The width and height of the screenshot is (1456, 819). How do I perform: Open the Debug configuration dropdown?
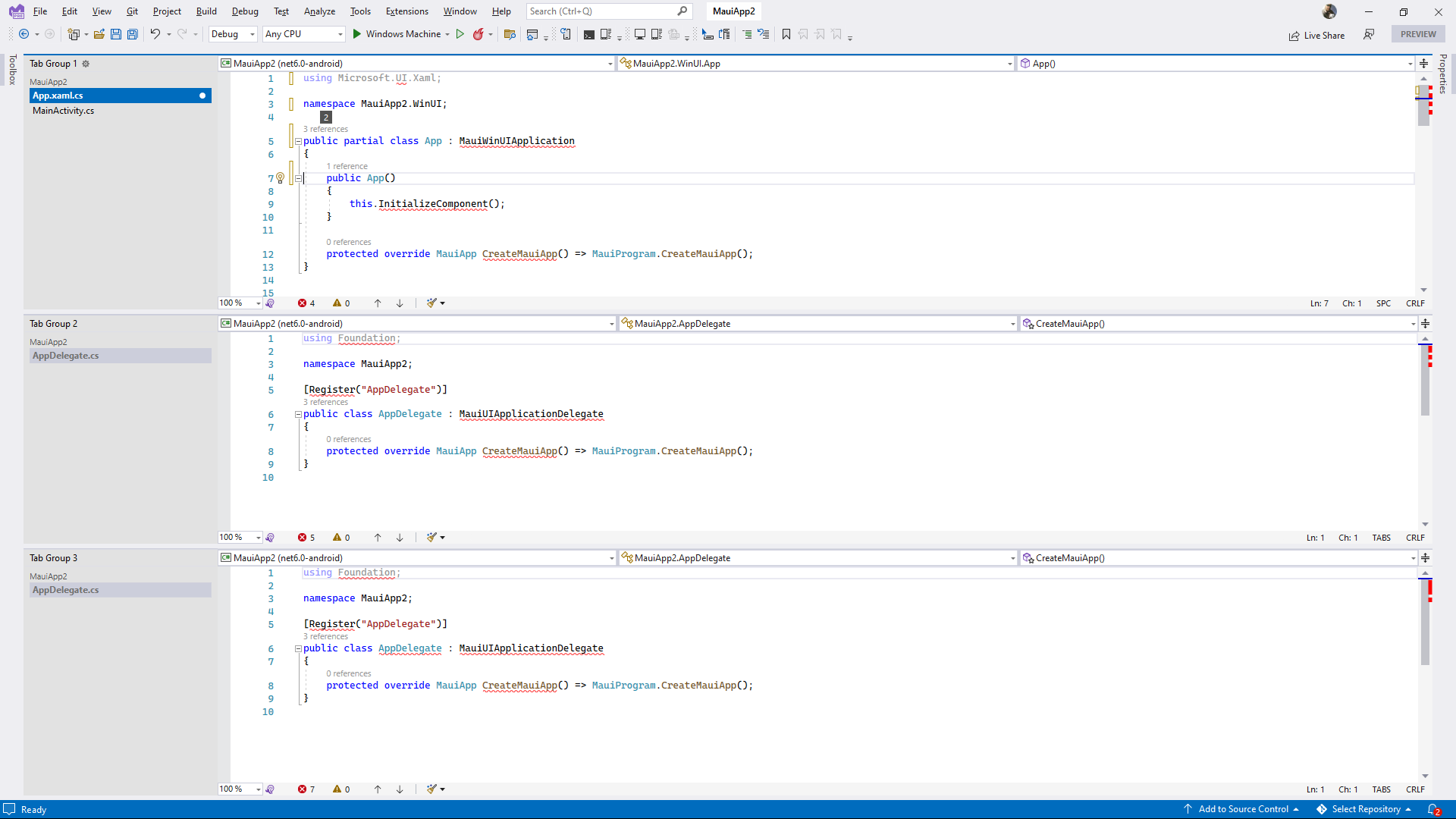click(232, 34)
